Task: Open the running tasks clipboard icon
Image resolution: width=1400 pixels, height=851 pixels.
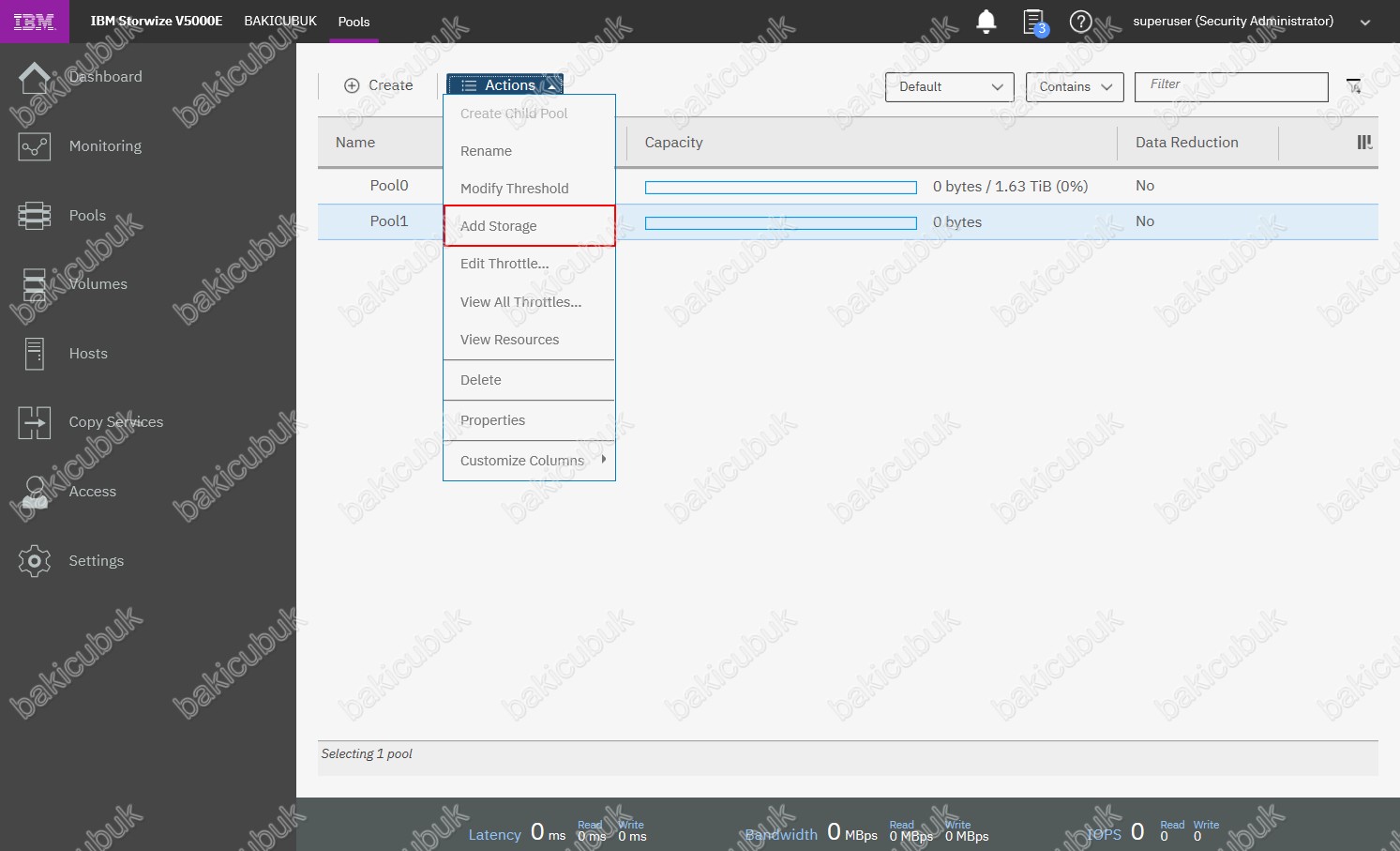Action: point(1034,22)
